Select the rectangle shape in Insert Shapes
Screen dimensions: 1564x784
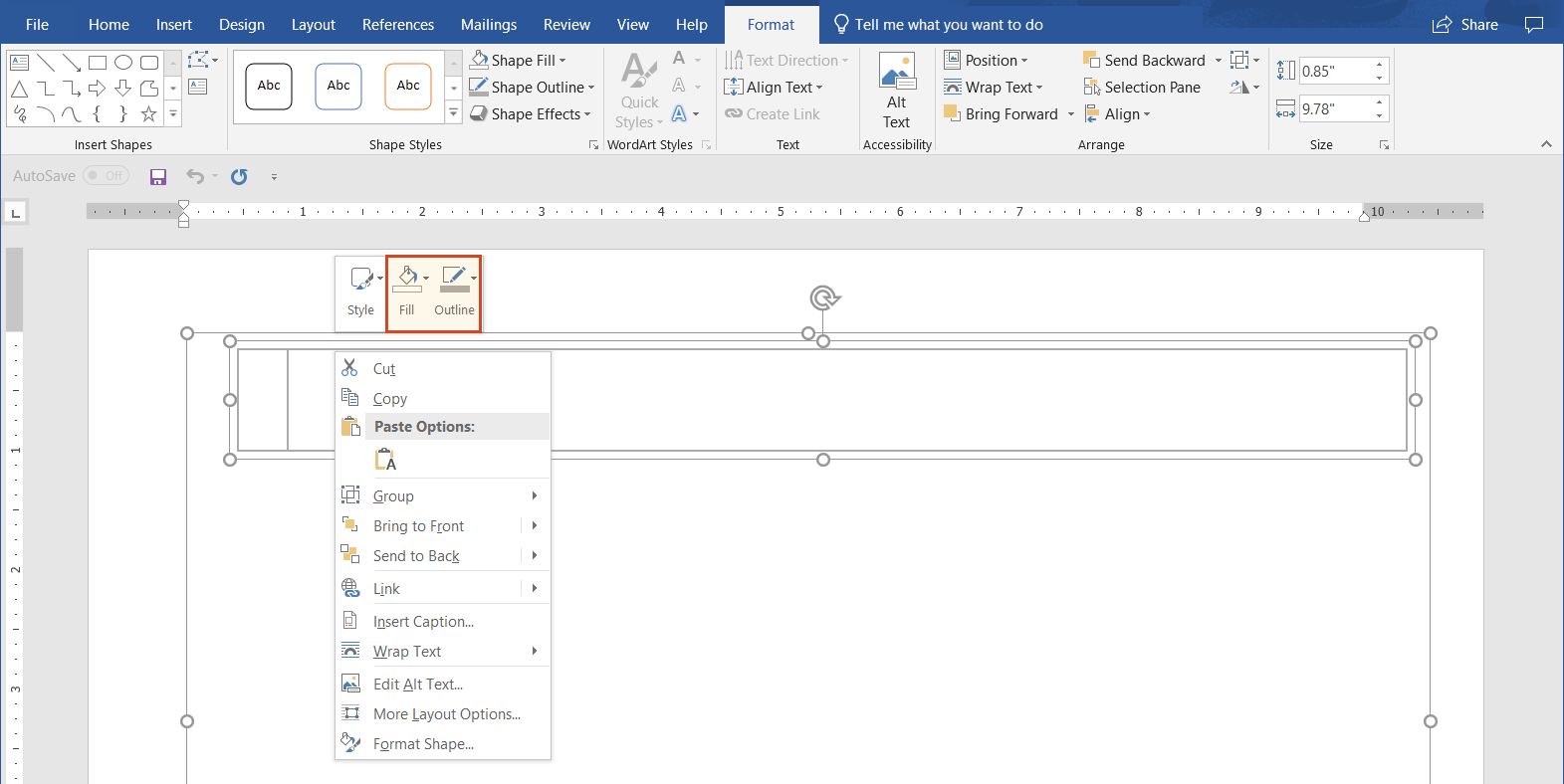(98, 63)
